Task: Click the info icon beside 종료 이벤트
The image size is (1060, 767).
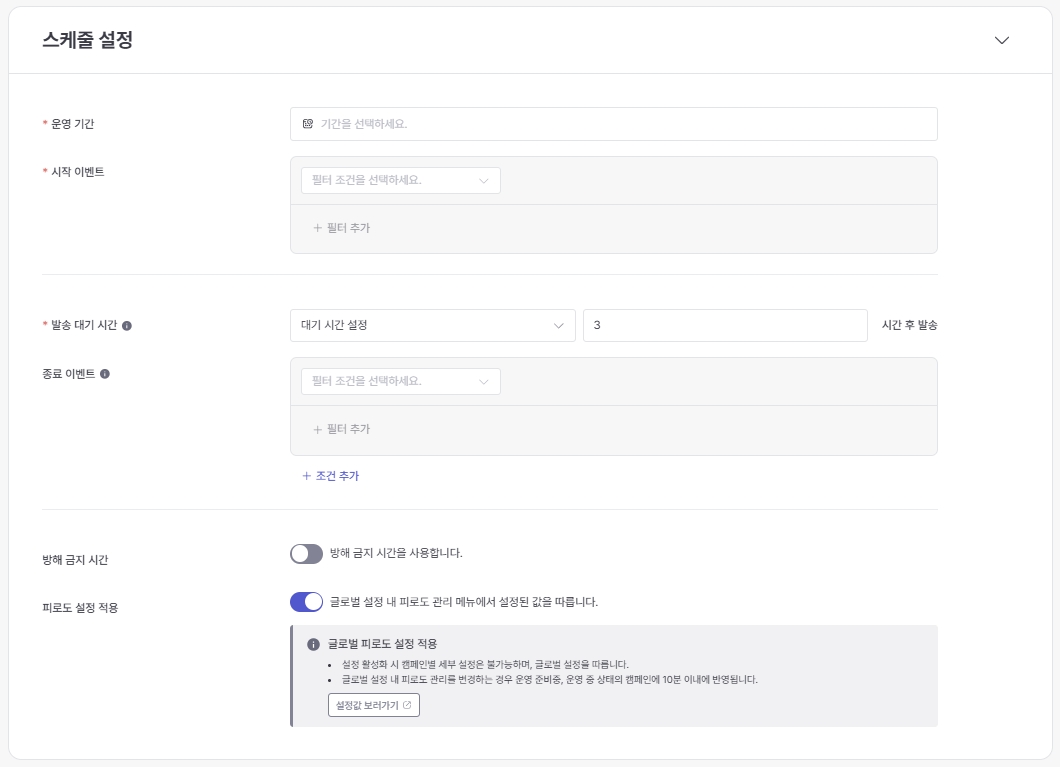Action: coord(105,374)
